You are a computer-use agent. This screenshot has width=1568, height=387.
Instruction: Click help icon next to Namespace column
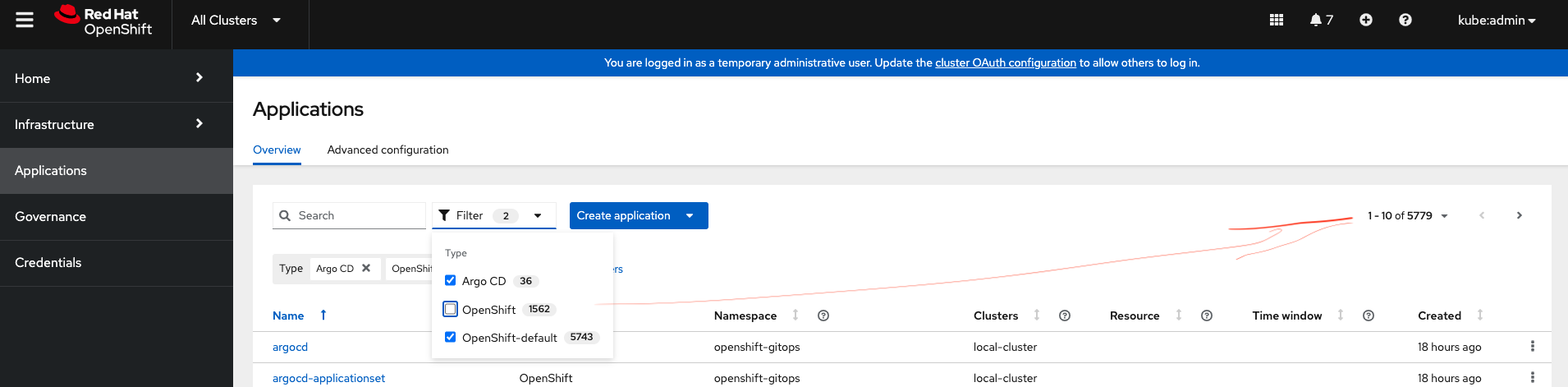pos(823,316)
